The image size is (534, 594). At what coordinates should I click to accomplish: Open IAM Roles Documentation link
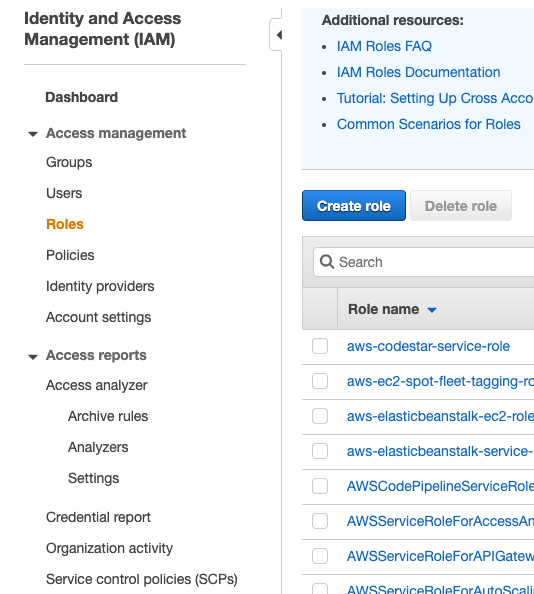(x=418, y=72)
